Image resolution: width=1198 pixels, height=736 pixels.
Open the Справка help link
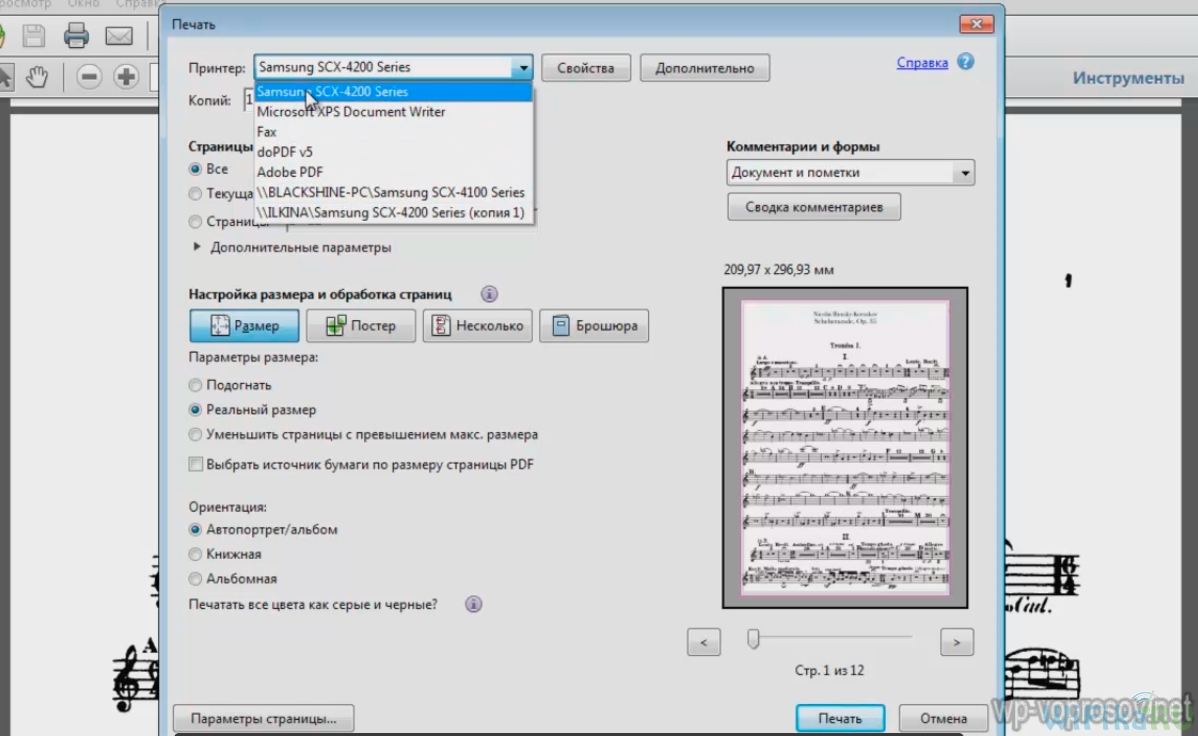pos(922,62)
